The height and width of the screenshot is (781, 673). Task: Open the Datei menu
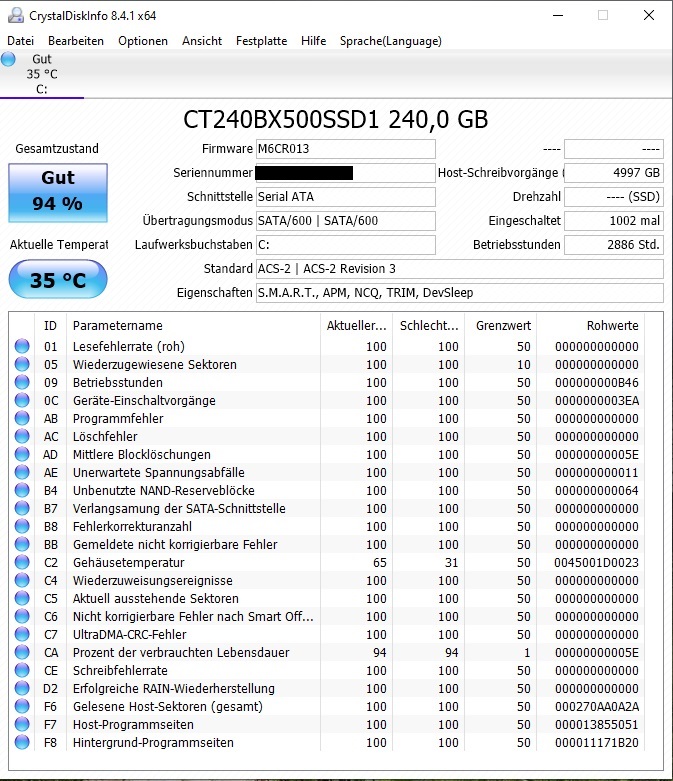click(20, 41)
